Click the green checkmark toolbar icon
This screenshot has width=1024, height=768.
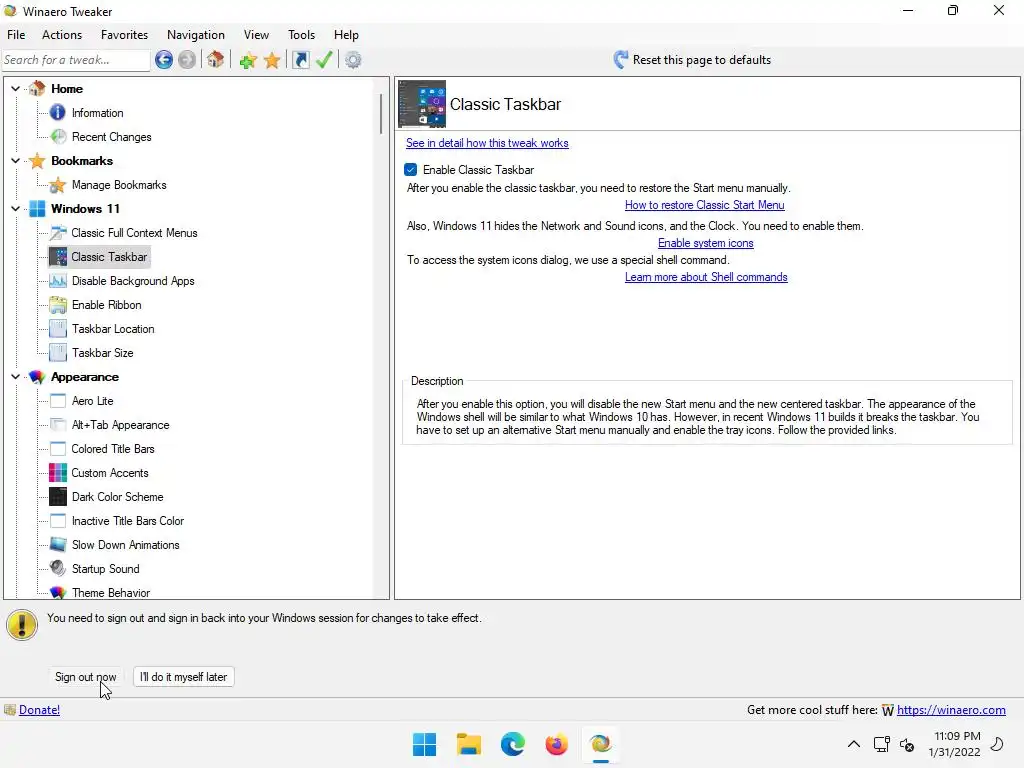tap(324, 60)
